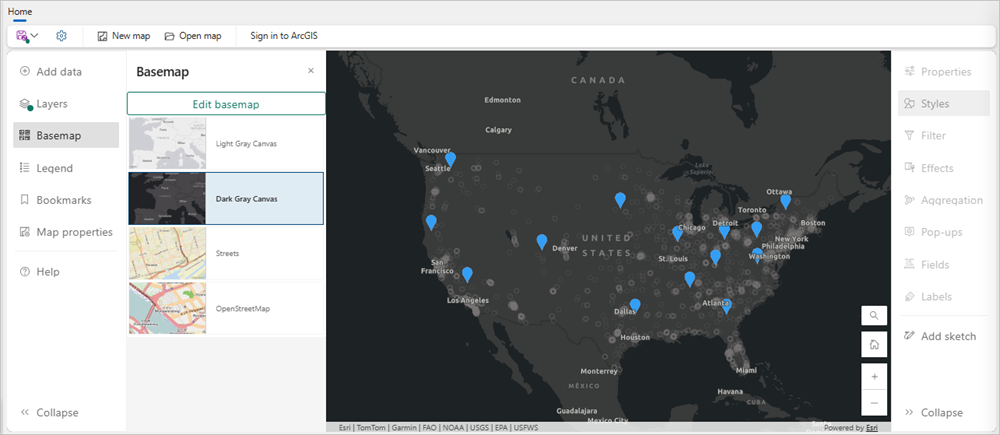Click the Home extent button on map

click(x=874, y=344)
